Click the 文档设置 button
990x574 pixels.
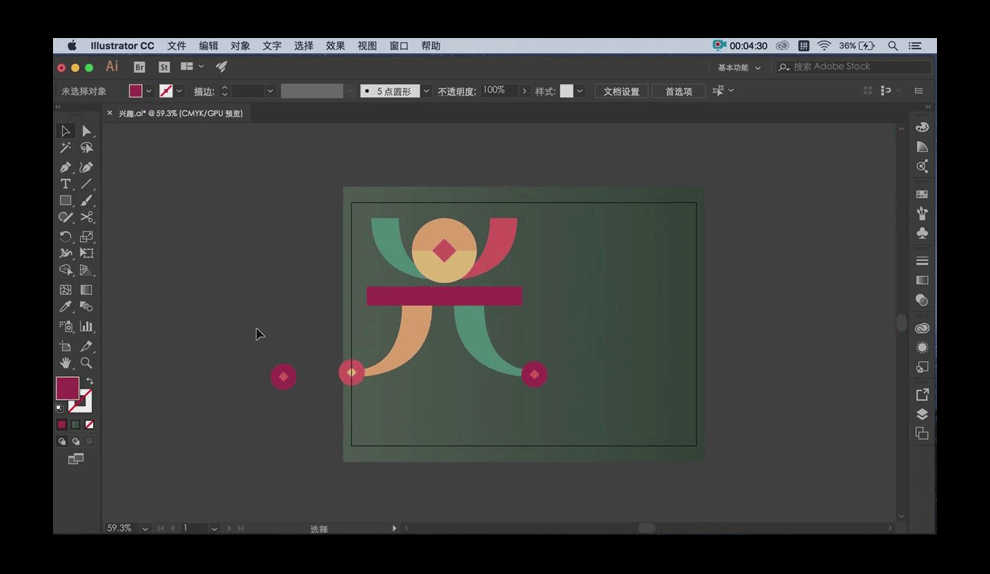[621, 91]
